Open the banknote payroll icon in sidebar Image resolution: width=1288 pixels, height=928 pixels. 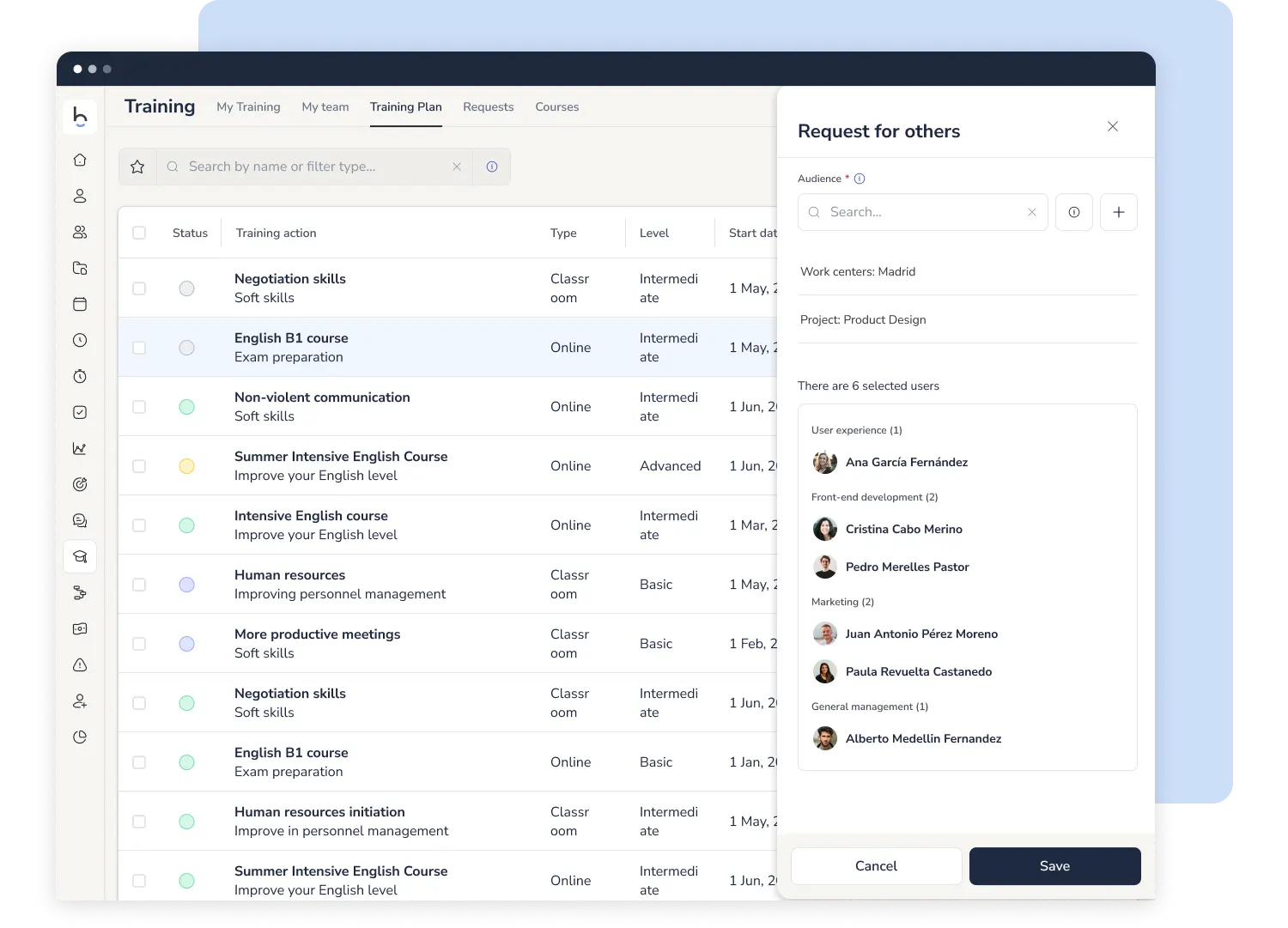[80, 628]
